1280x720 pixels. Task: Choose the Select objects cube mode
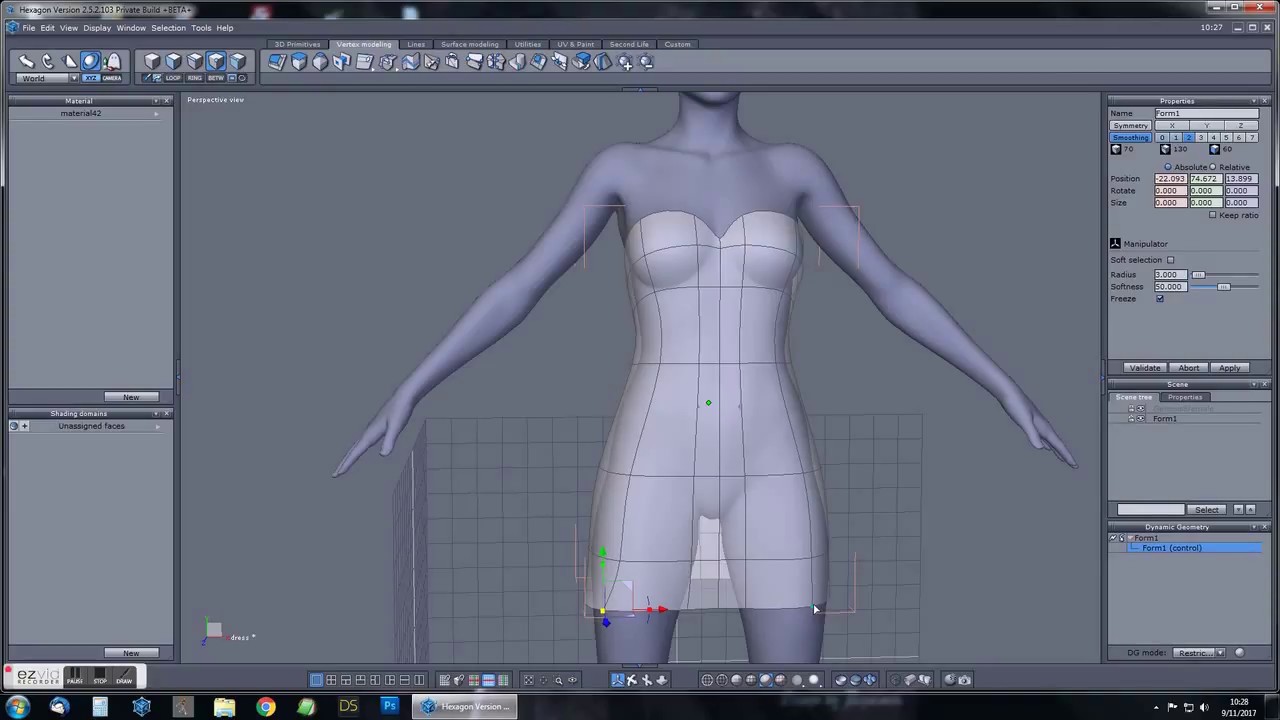(x=152, y=62)
